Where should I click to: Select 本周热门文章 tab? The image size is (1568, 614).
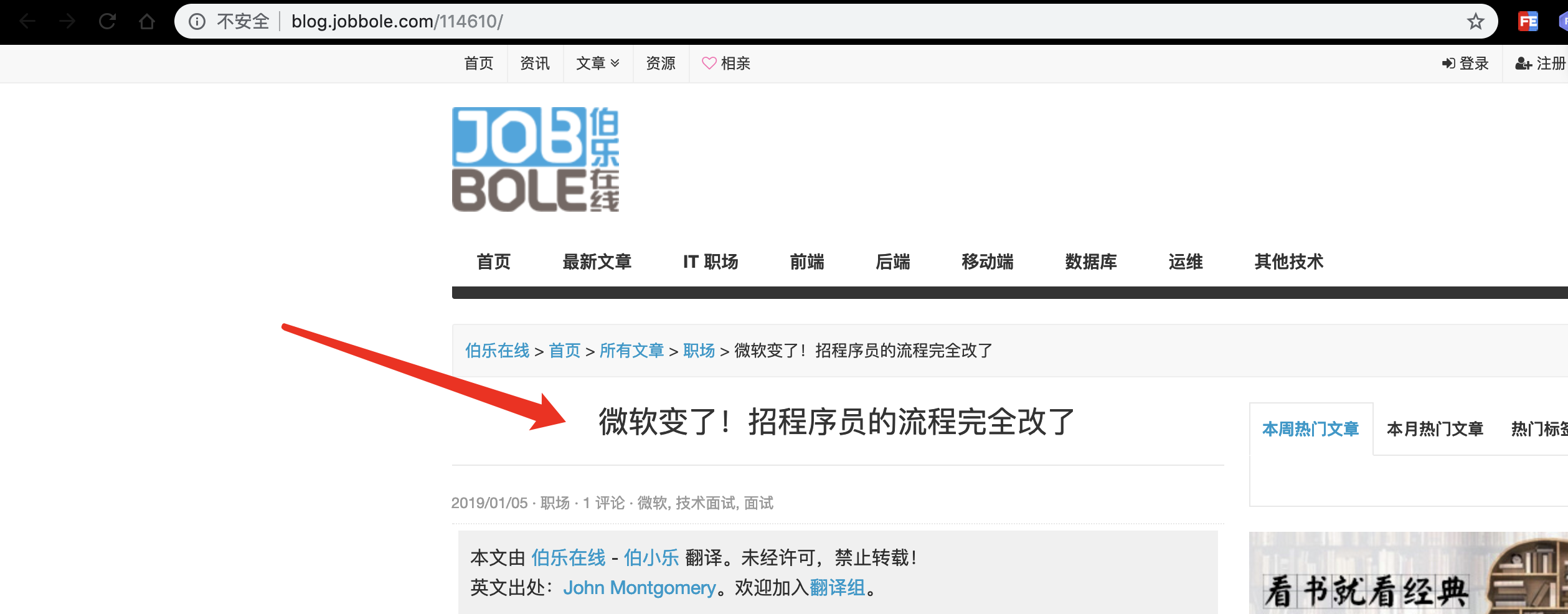1311,429
